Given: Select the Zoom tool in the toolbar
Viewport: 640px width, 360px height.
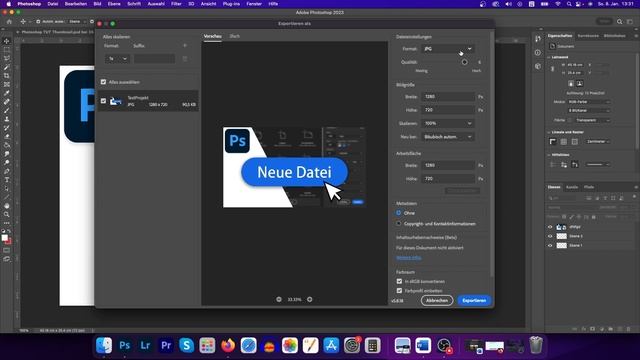Looking at the screenshot, I should coord(7,214).
